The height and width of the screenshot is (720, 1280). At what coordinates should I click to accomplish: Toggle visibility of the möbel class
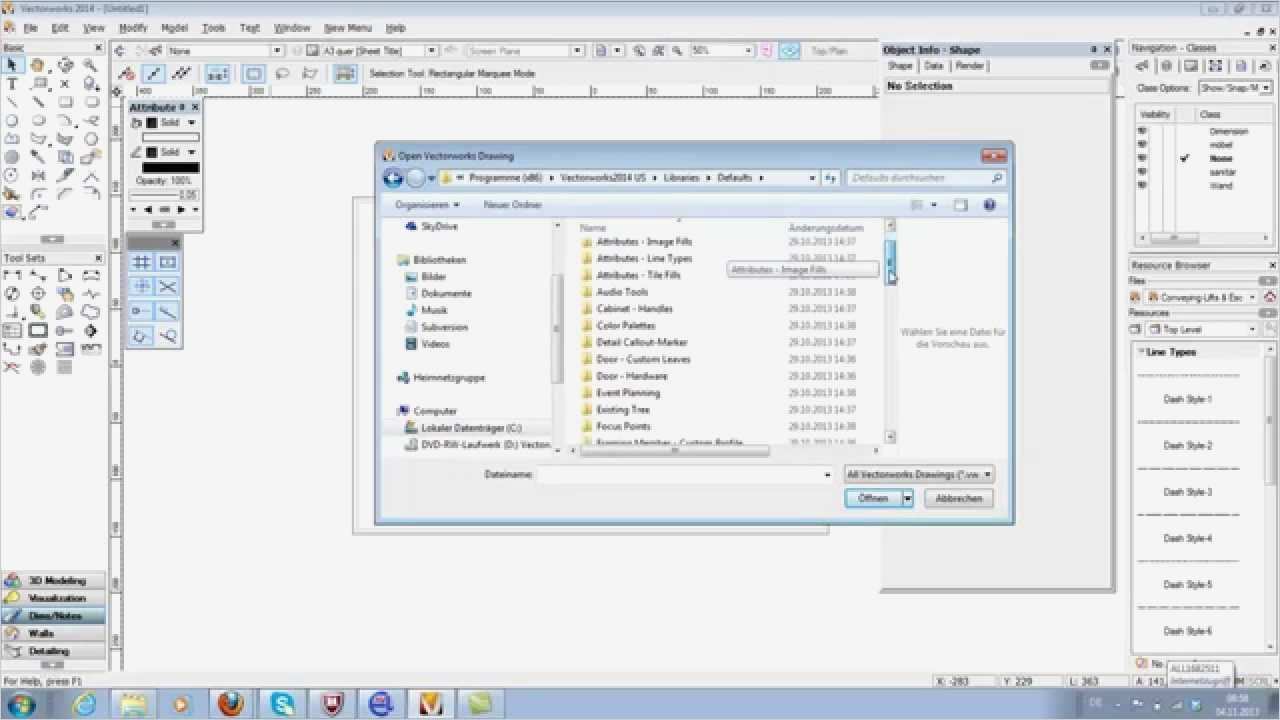pos(1142,145)
